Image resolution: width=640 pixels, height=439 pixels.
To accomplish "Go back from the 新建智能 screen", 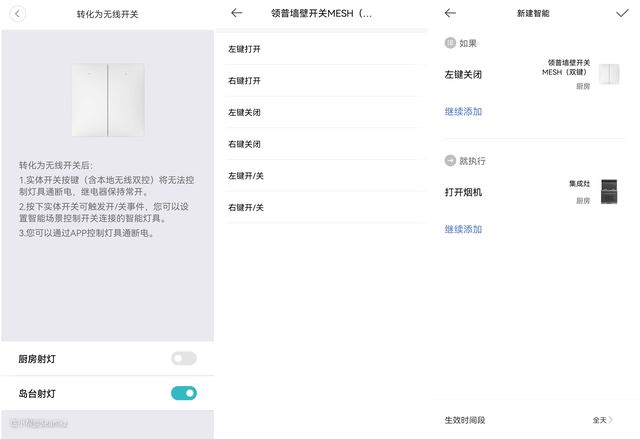I will tap(450, 14).
